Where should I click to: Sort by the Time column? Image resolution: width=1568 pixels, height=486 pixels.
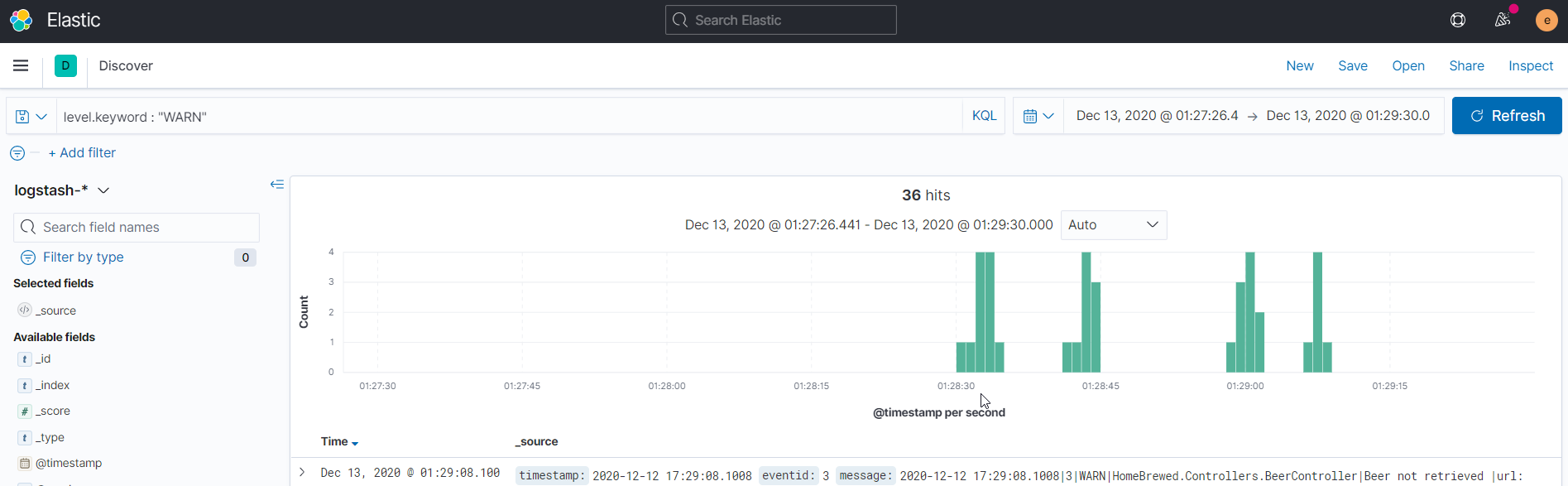point(339,442)
